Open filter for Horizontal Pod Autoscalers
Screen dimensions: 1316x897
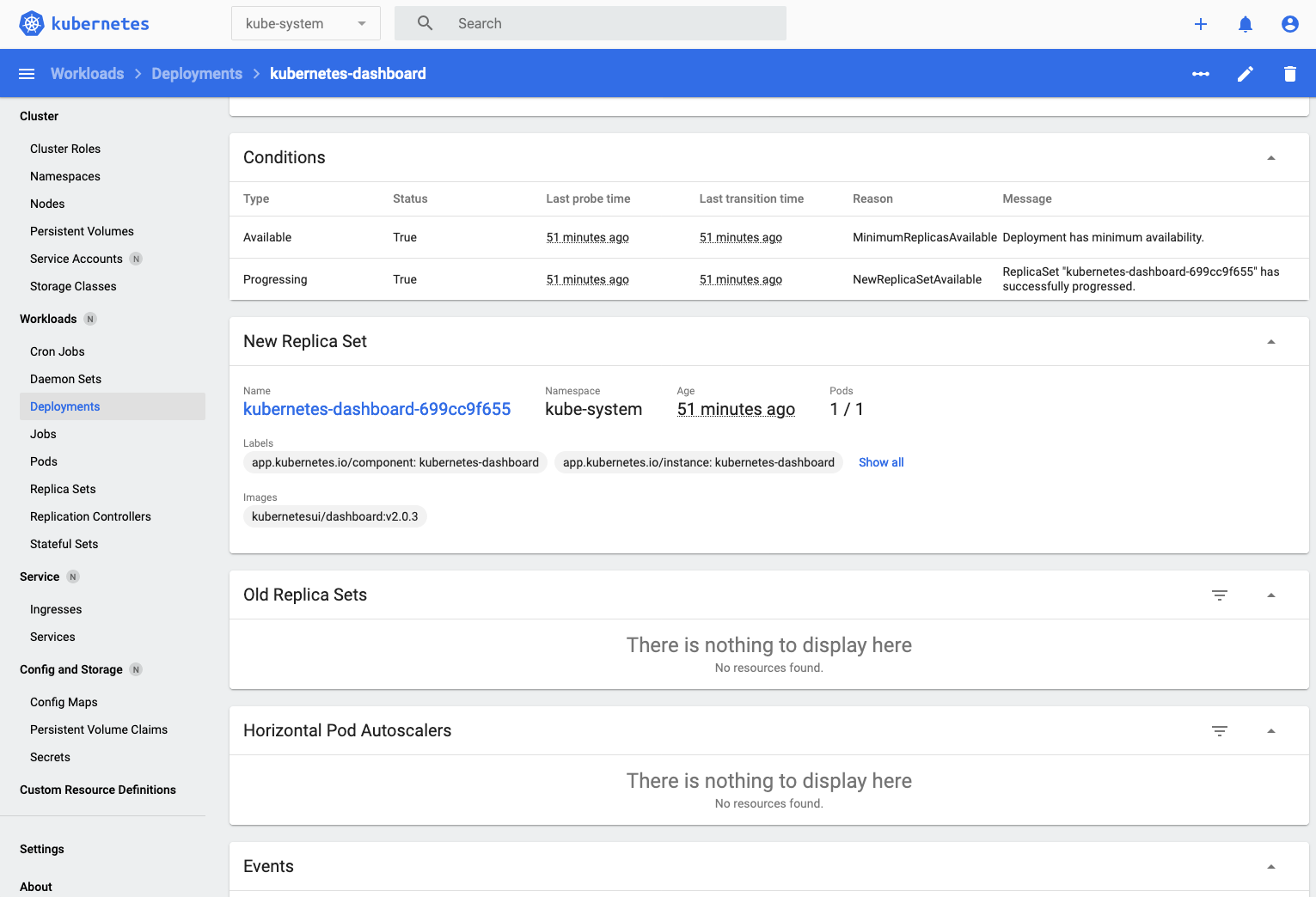tap(1220, 730)
